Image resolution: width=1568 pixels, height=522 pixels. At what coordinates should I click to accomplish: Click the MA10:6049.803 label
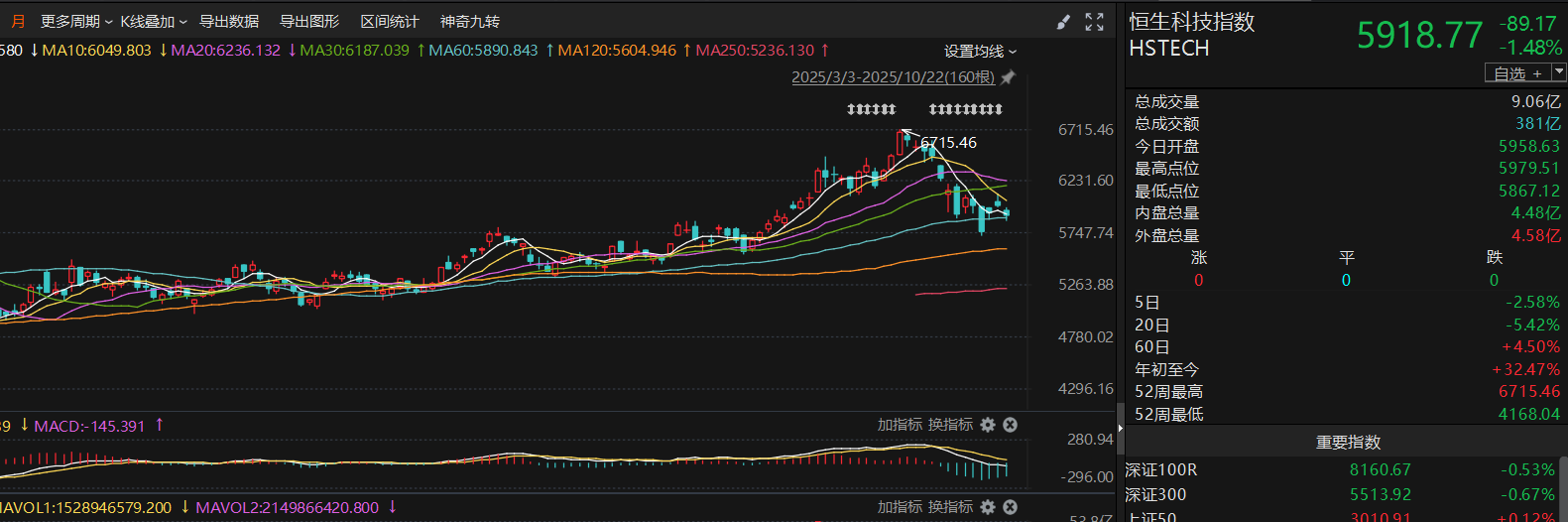97,51
